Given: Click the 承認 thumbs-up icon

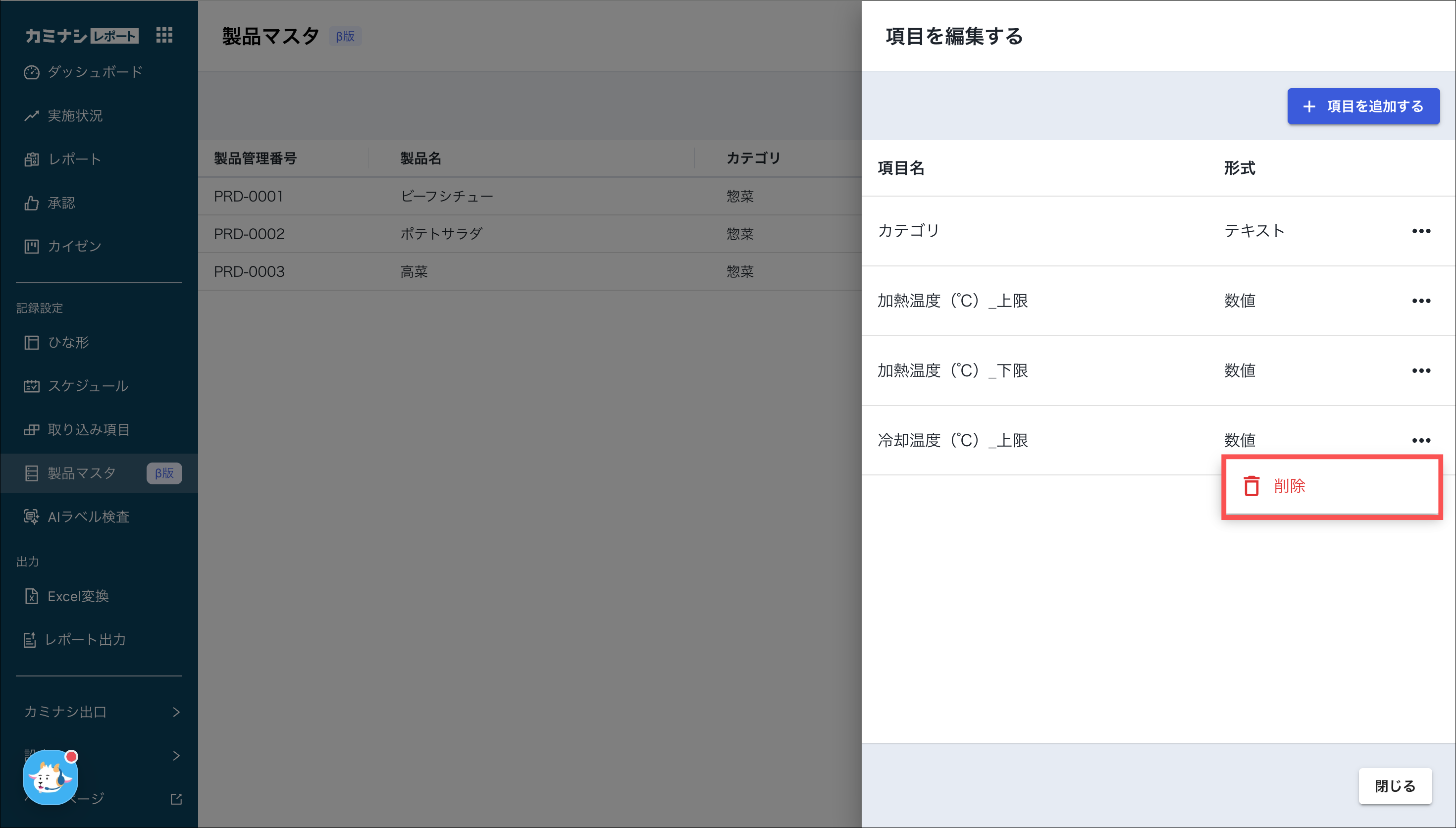Looking at the screenshot, I should [31, 203].
